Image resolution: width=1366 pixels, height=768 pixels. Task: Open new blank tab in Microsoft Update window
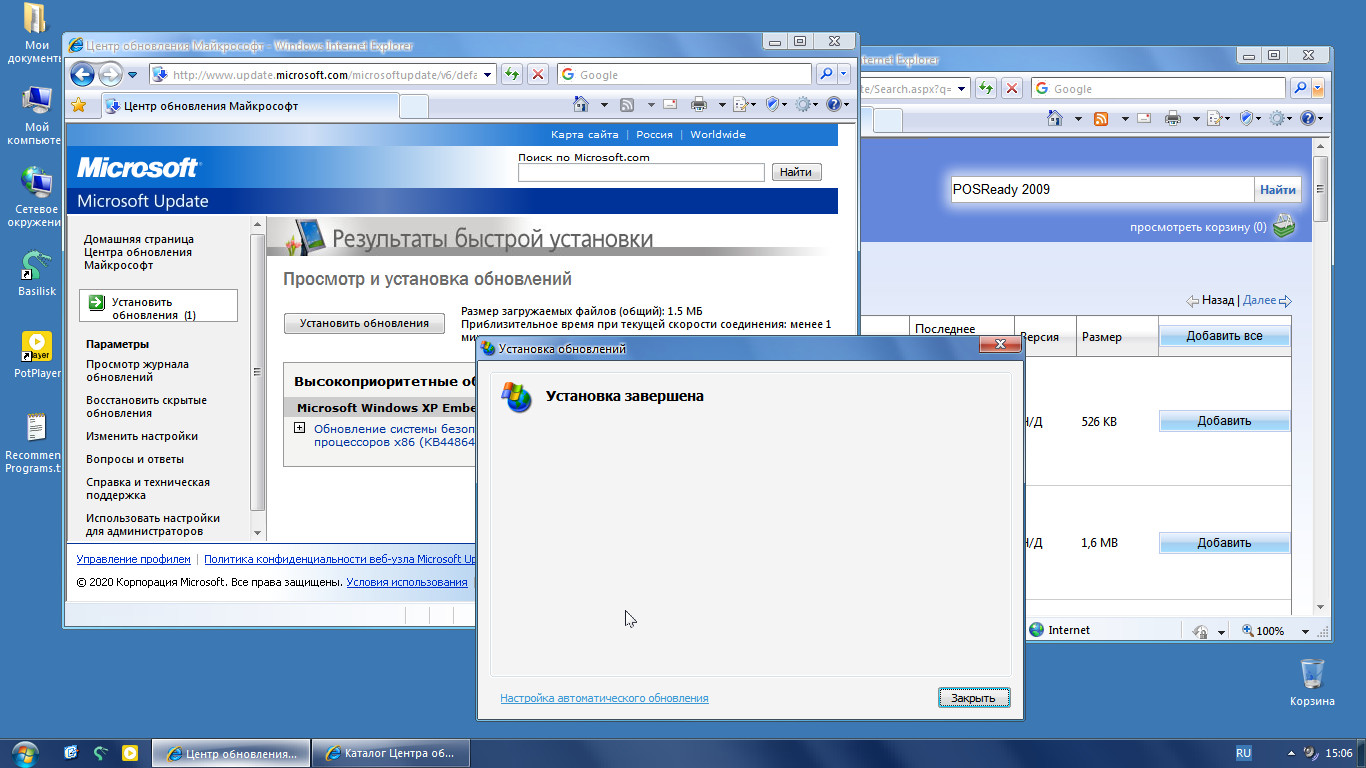tap(413, 106)
